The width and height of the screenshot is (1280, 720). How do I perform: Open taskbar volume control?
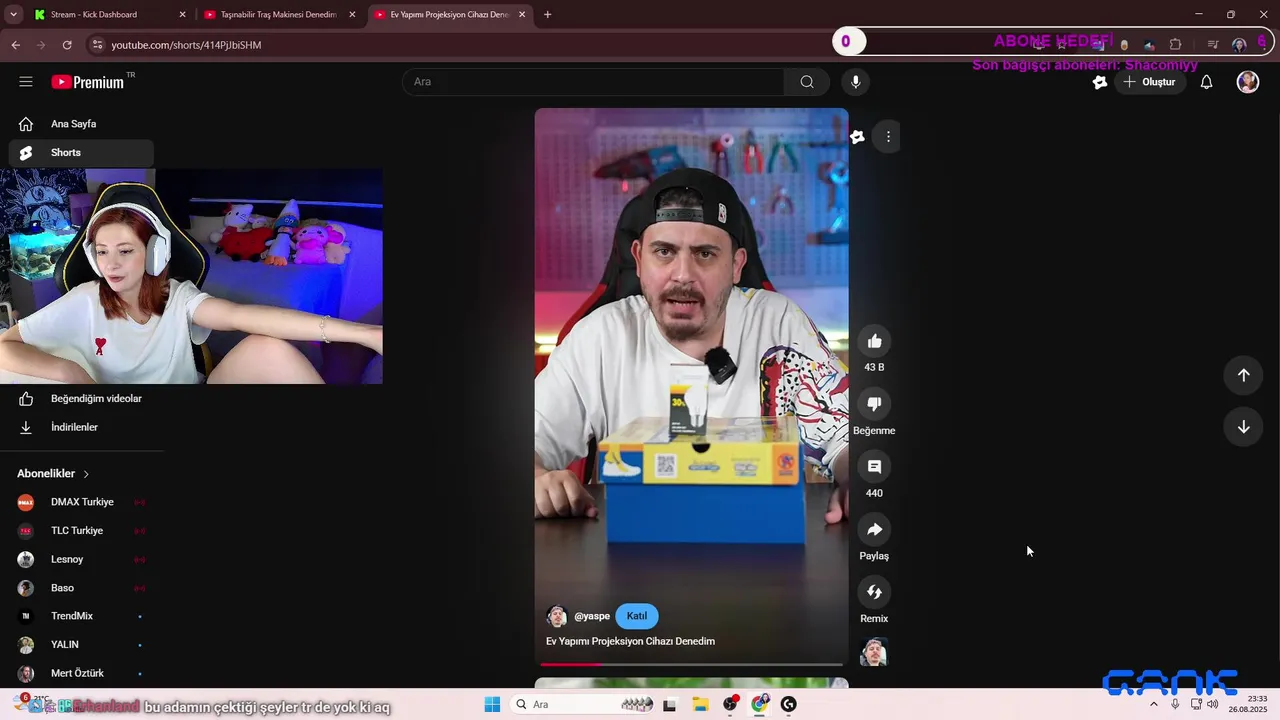tap(1213, 705)
